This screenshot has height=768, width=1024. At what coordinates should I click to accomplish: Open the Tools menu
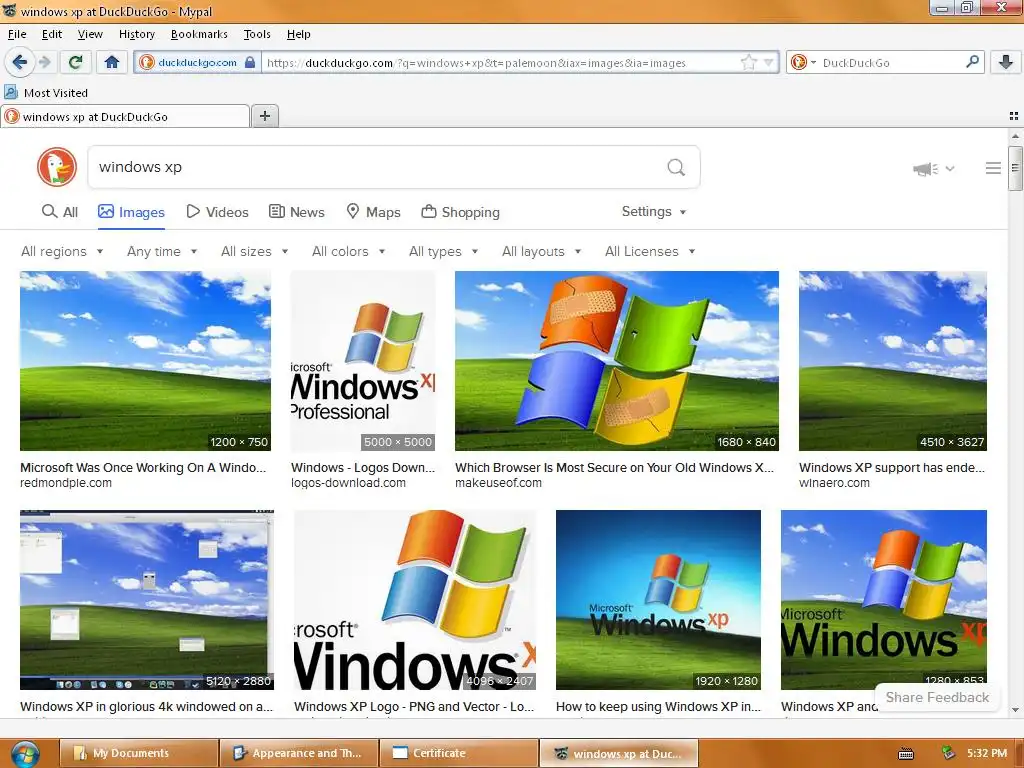coord(257,34)
